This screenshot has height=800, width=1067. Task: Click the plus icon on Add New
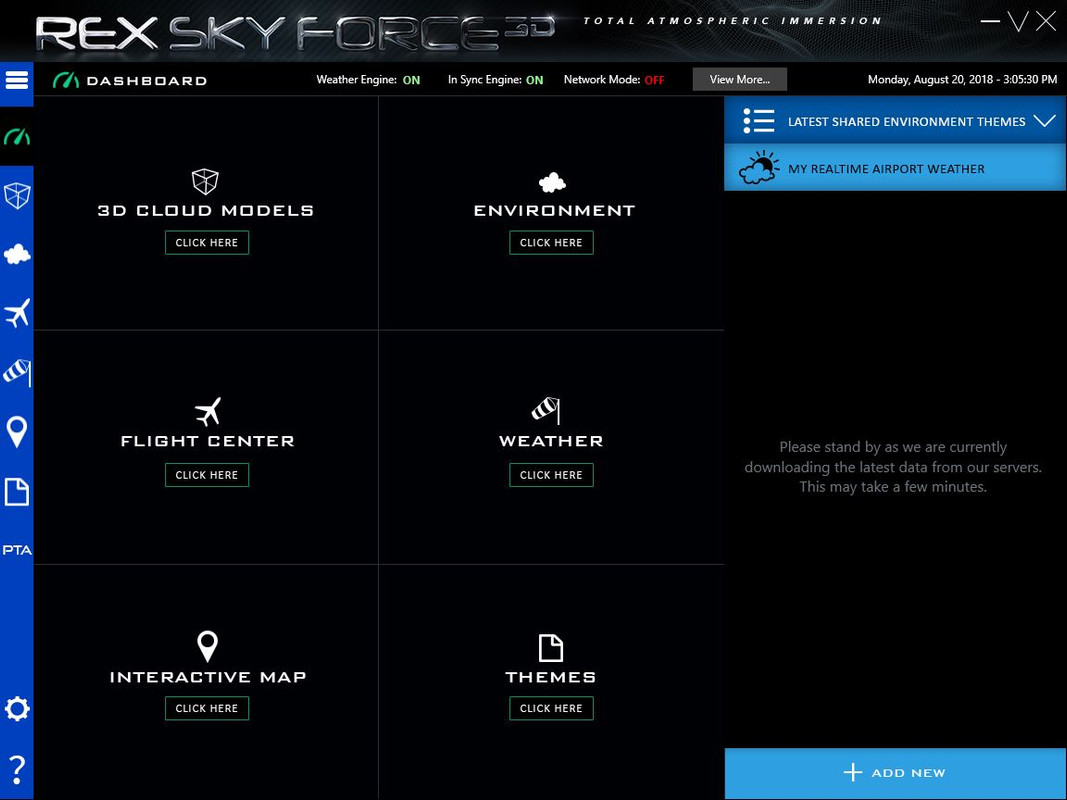[x=853, y=772]
